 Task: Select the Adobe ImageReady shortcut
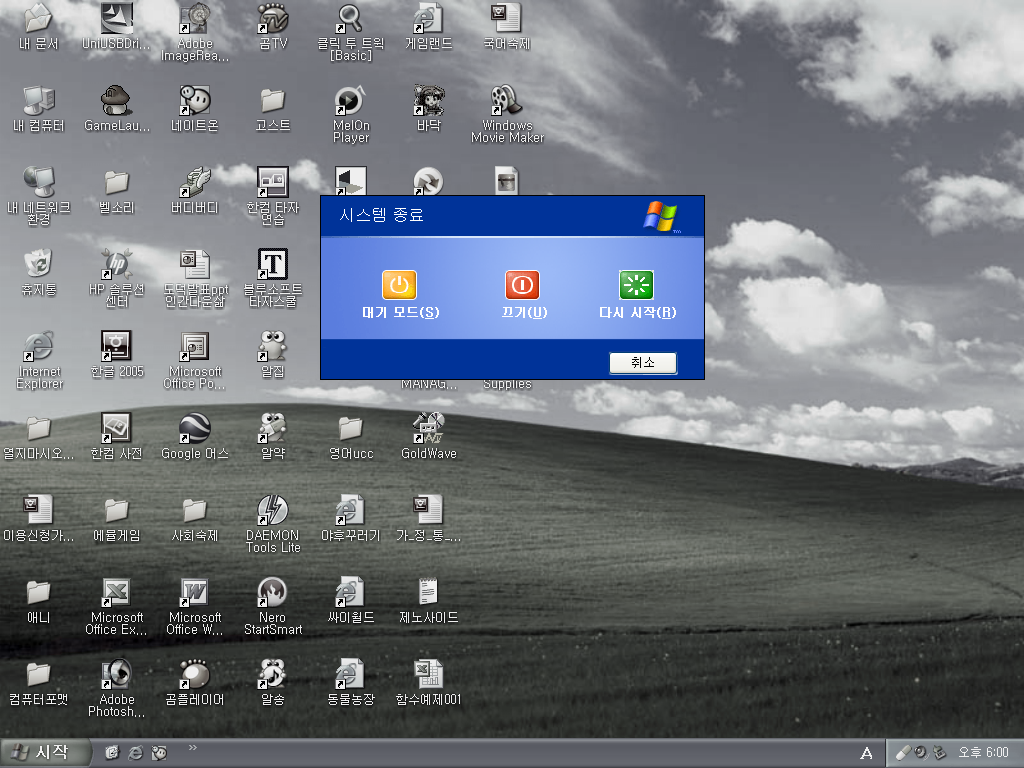(195, 33)
